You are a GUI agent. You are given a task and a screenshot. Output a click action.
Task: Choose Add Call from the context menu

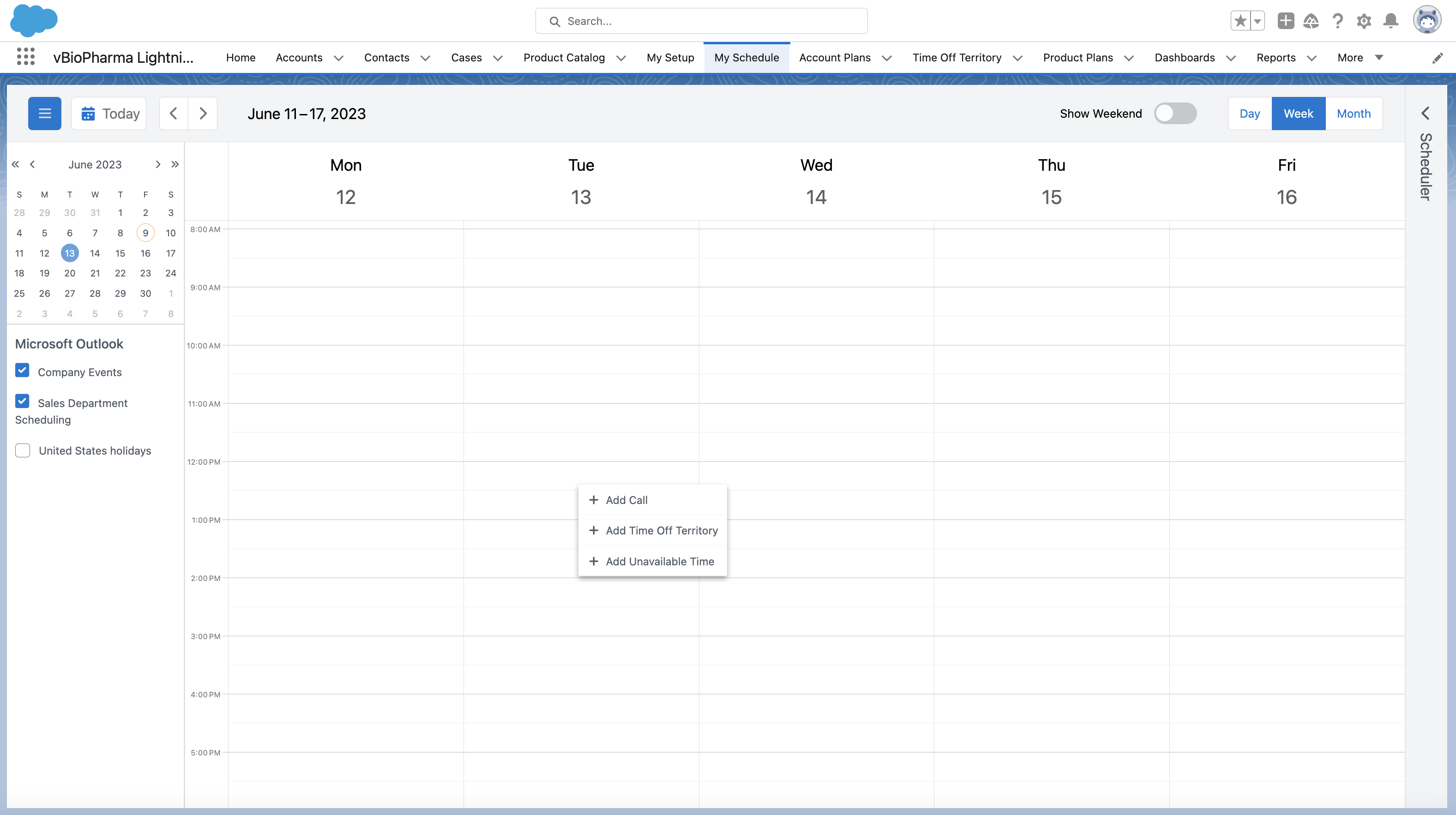[x=626, y=500]
